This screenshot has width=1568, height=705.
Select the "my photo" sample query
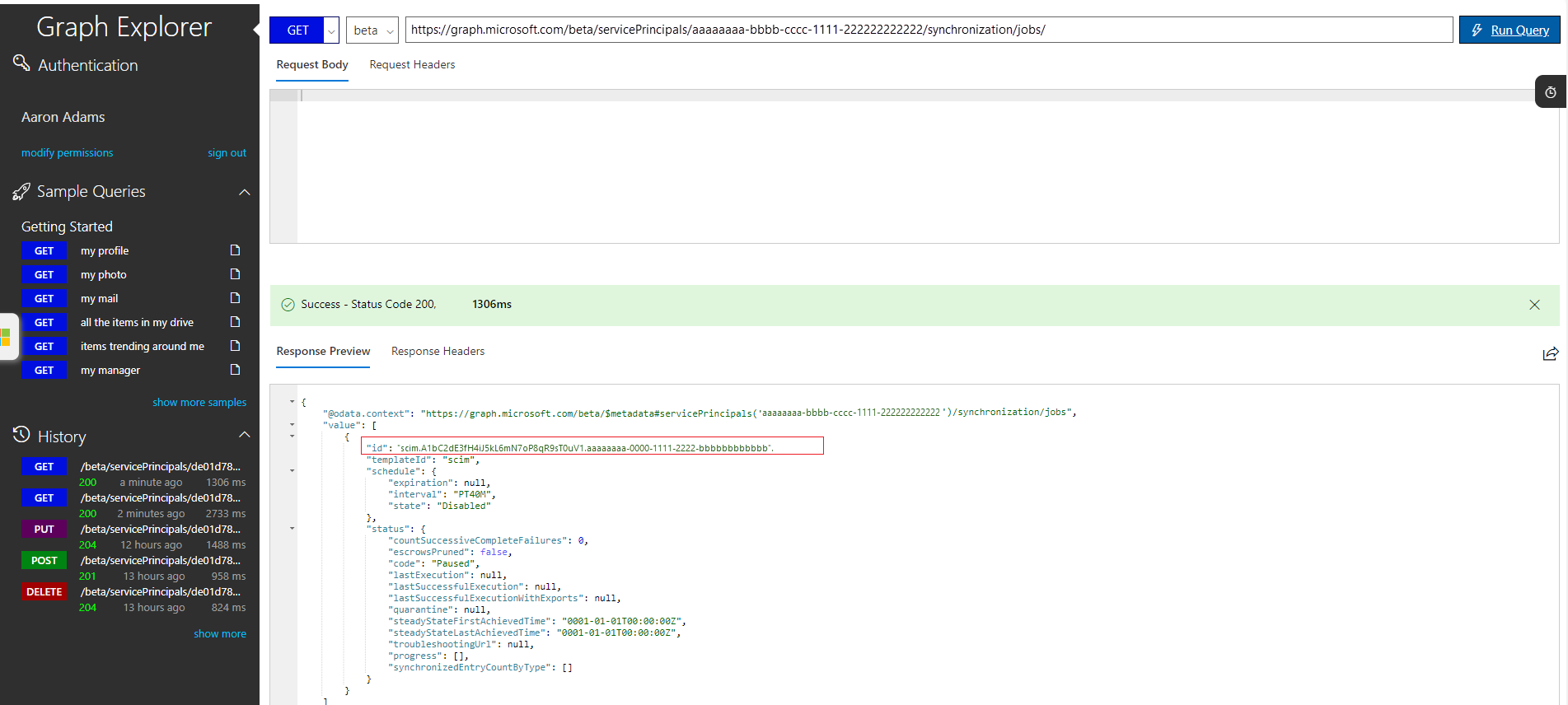104,275
